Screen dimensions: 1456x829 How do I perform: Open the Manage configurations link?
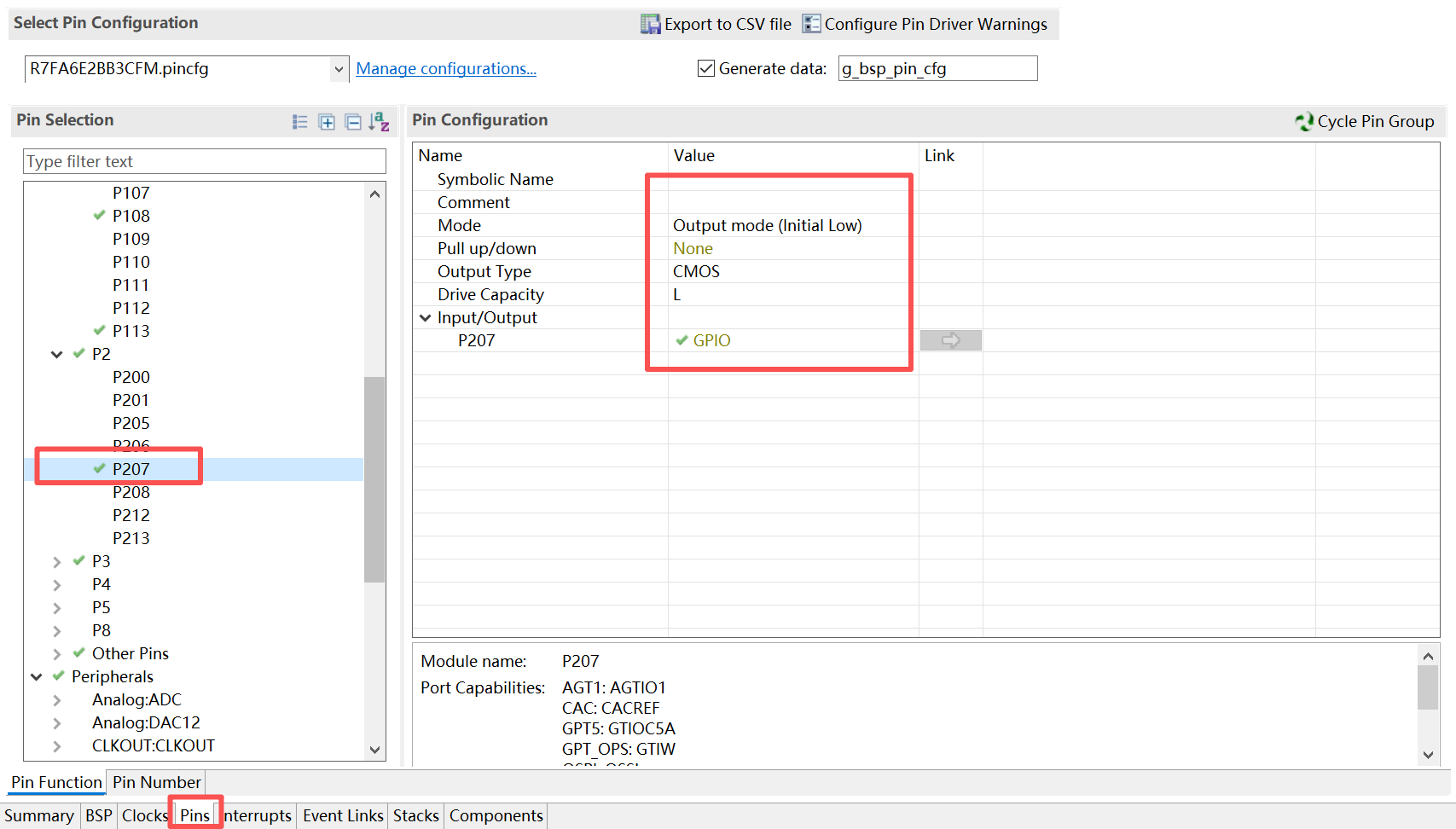pos(446,68)
